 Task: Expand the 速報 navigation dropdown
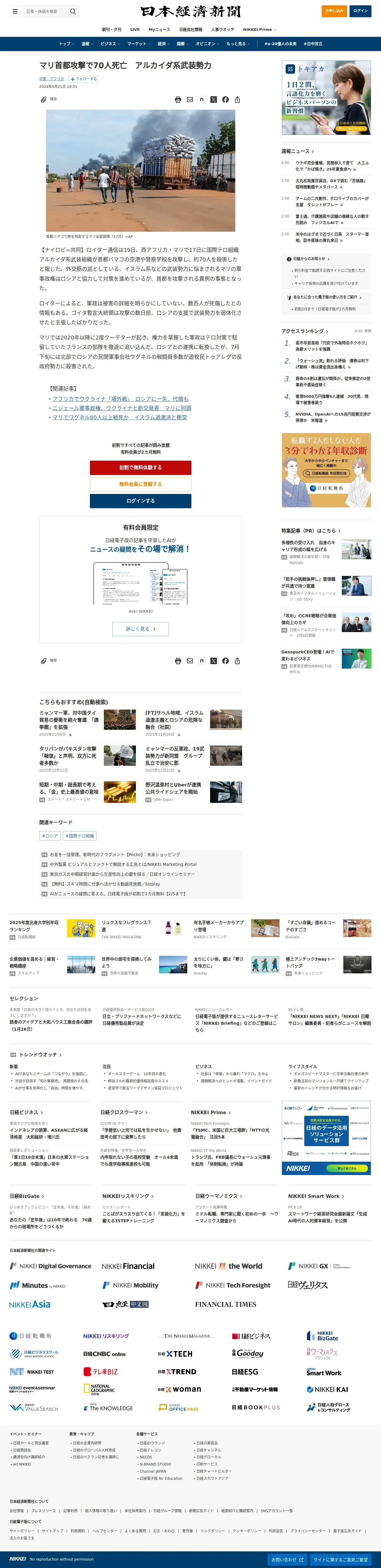(88, 44)
